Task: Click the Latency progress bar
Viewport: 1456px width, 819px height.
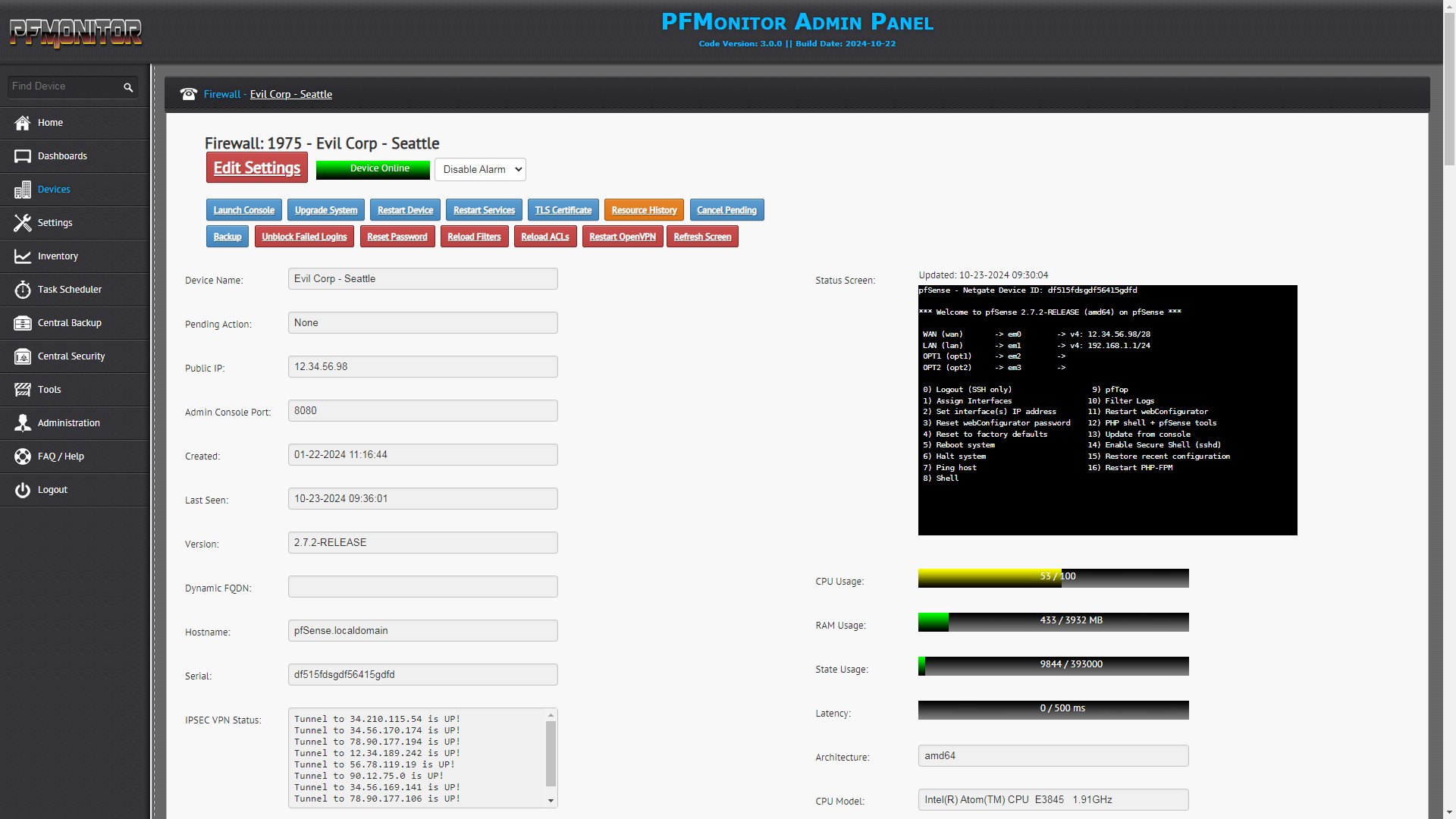Action: [1053, 710]
